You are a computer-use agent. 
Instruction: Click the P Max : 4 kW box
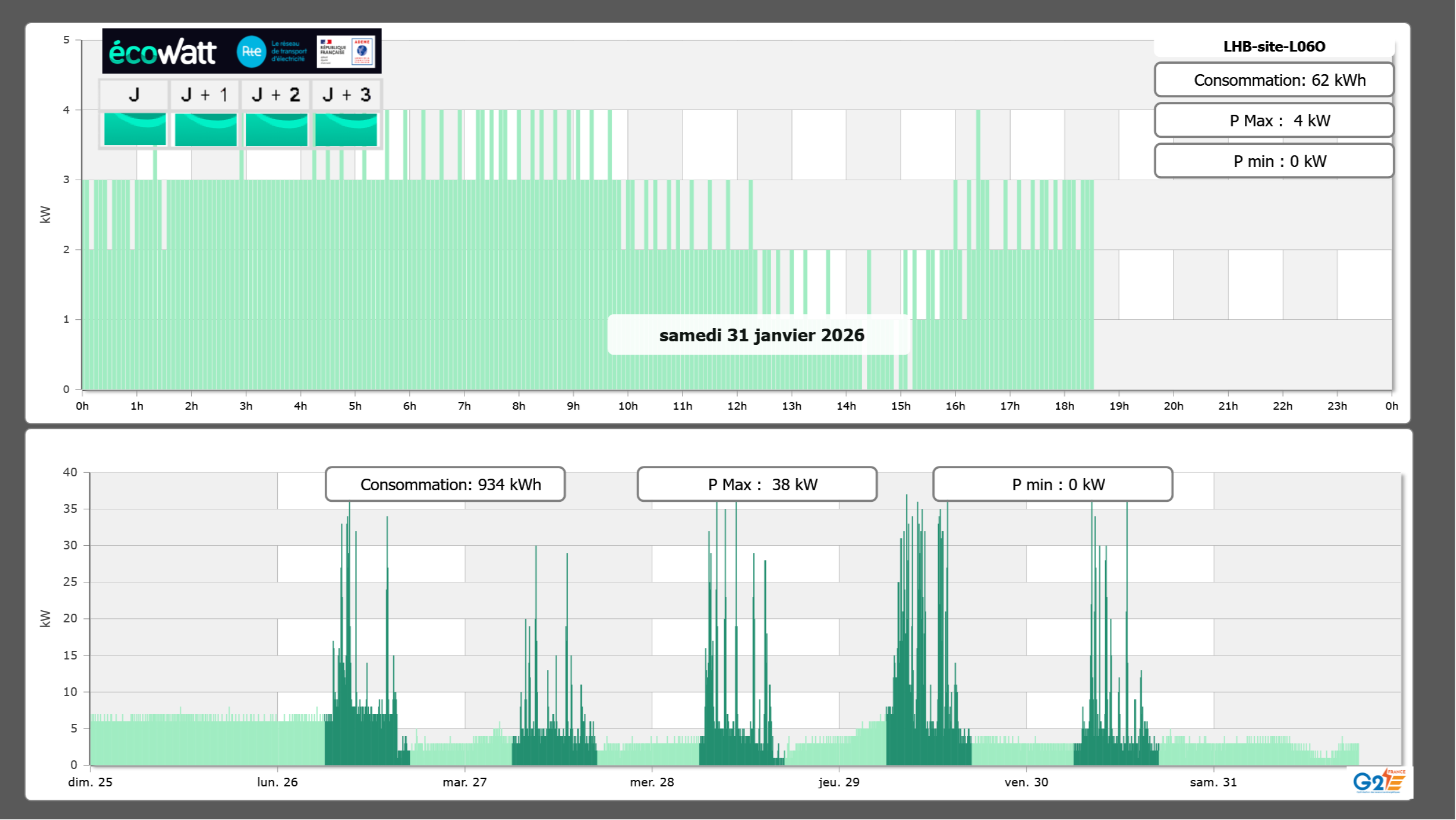click(x=1274, y=121)
